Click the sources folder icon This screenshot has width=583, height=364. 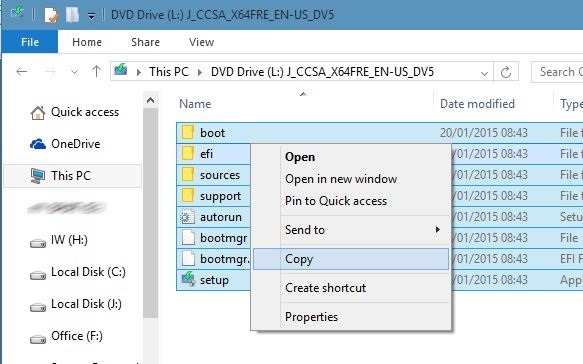(188, 174)
